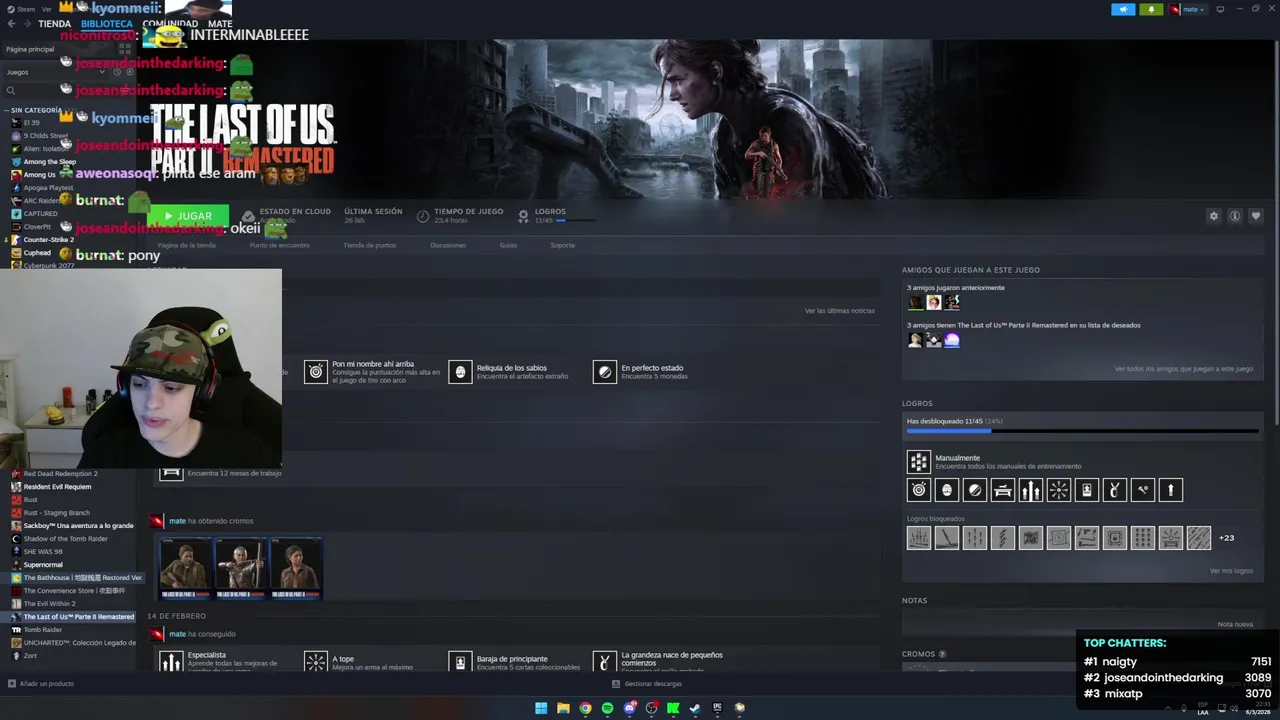Open Google Chrome from taskbar
This screenshot has height=720, width=1280.
click(585, 708)
